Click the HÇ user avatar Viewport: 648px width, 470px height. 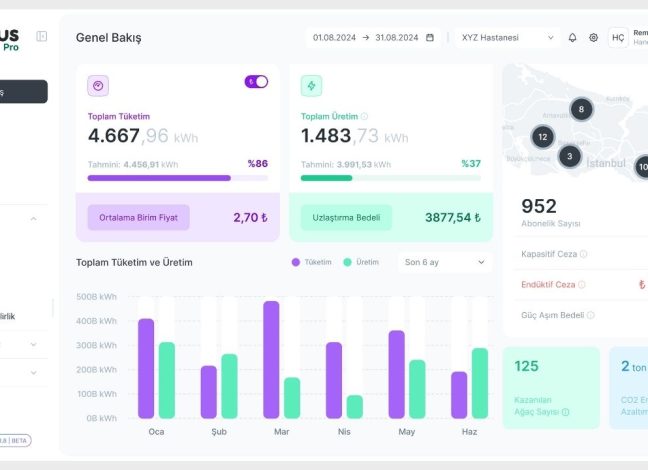tap(618, 38)
